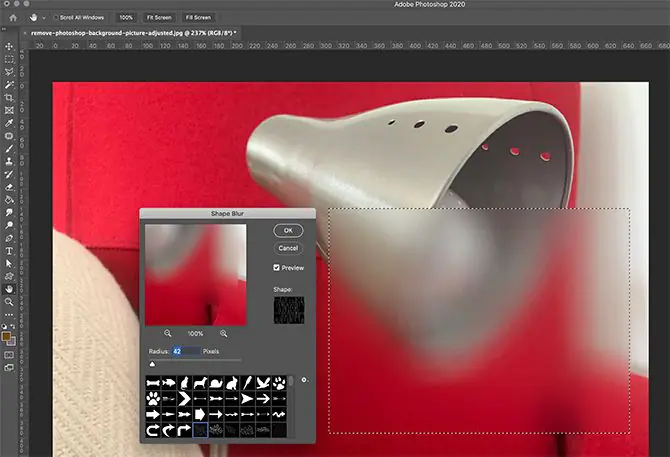Select the Move tool

(10, 46)
